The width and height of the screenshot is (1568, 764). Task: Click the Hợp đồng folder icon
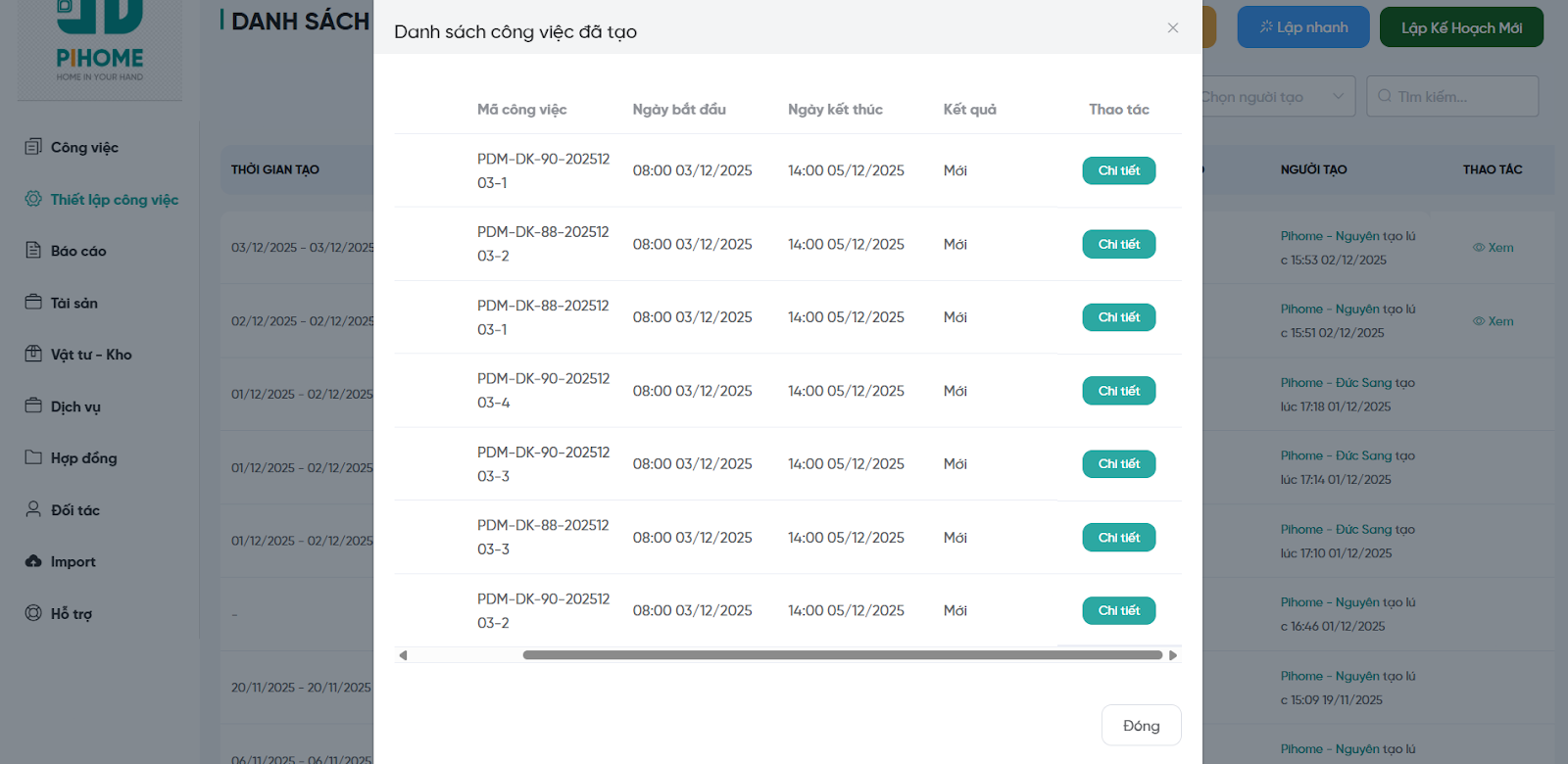click(x=33, y=457)
